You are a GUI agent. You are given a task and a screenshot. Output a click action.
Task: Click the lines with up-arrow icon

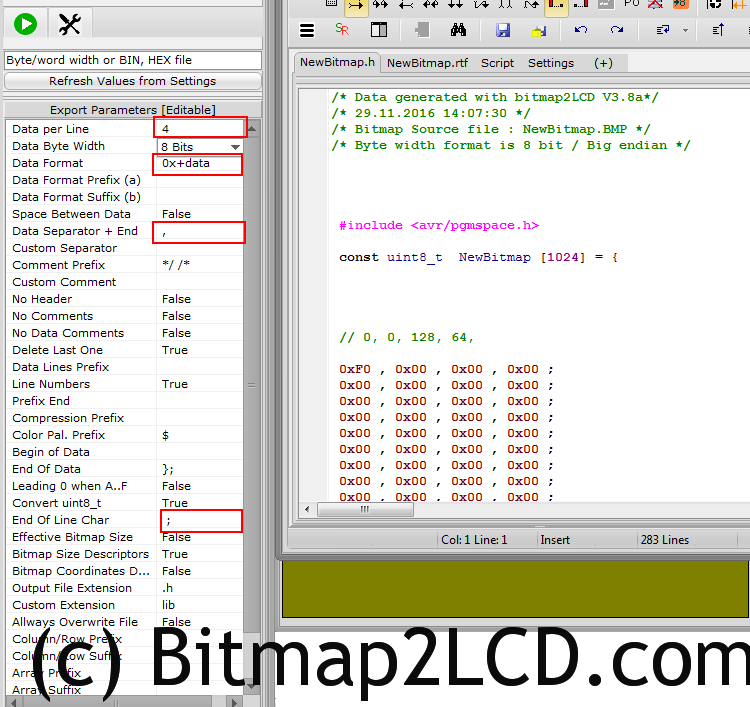(x=718, y=30)
